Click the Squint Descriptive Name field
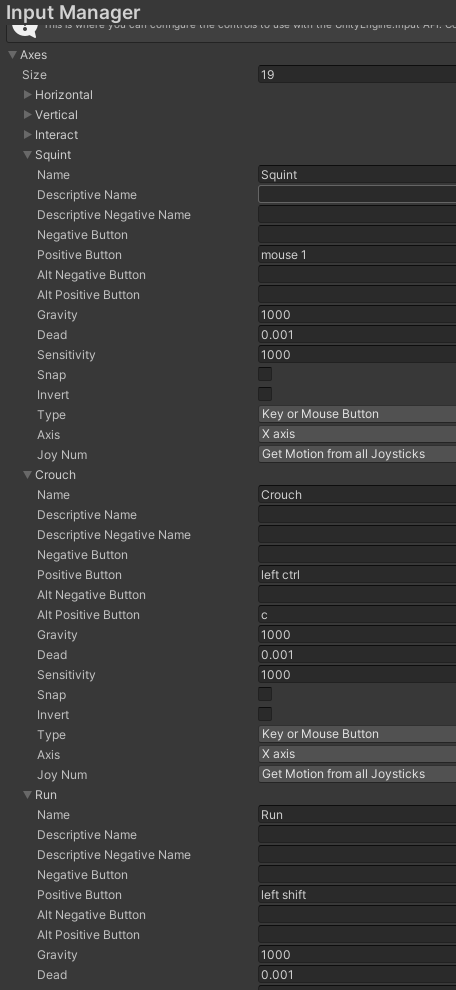Viewport: 456px width, 990px height. pyautogui.click(x=357, y=194)
